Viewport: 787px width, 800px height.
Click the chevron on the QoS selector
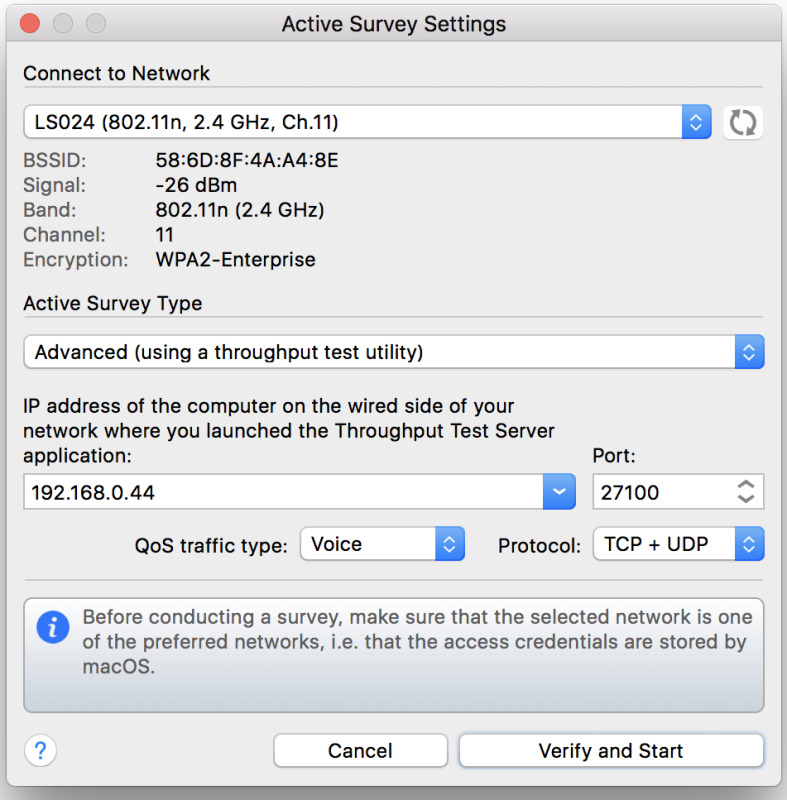[x=450, y=543]
